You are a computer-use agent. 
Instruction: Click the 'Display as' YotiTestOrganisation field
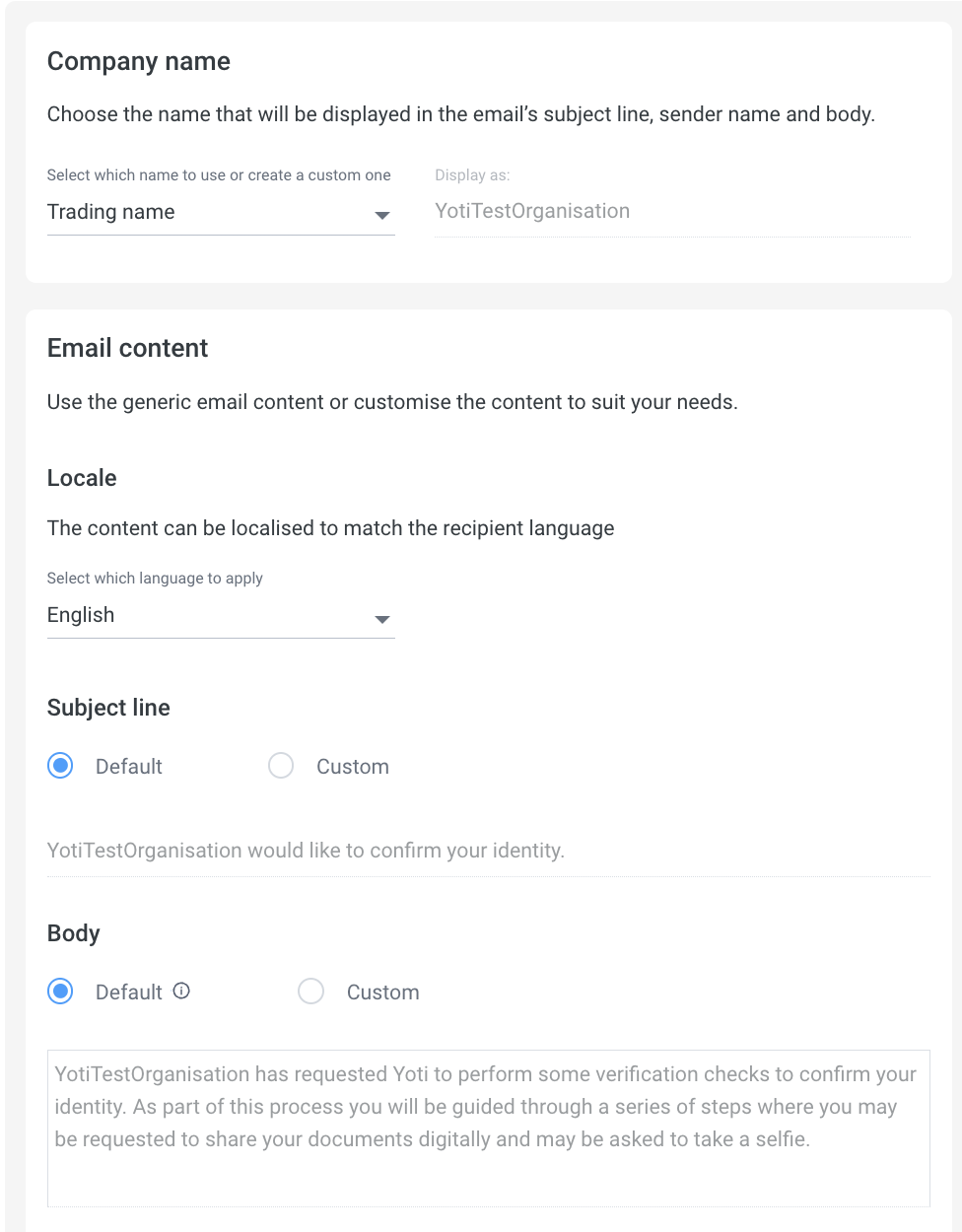[671, 211]
